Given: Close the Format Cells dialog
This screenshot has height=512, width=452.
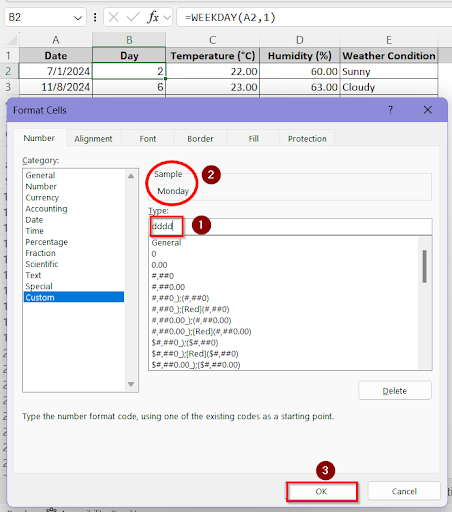Looking at the screenshot, I should click(x=428, y=110).
